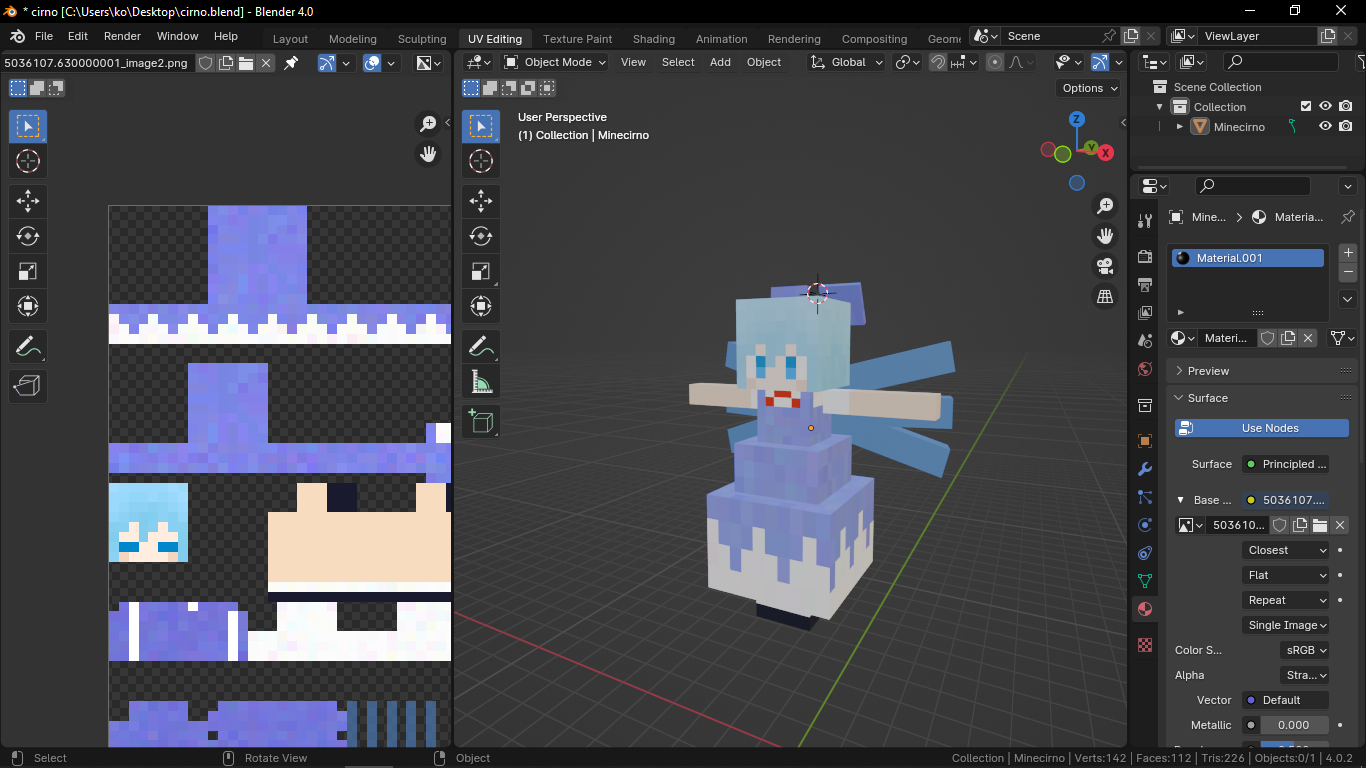Screen dimensions: 1366x768
Task: Click the Metallic value slider
Action: click(1295, 725)
